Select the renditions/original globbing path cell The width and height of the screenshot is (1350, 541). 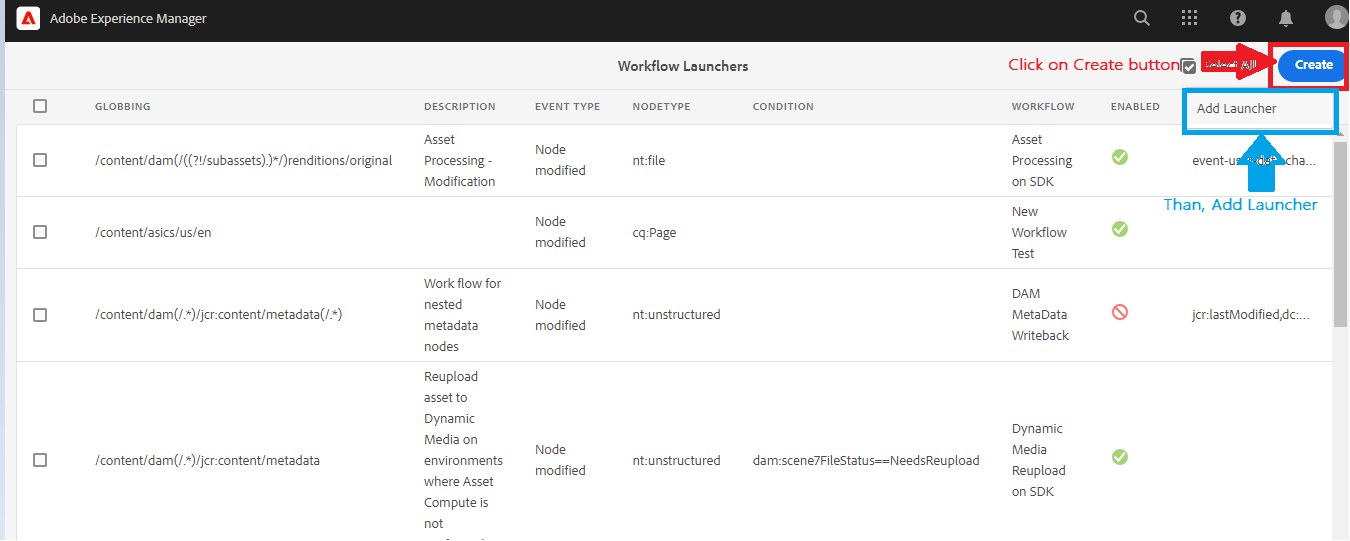pyautogui.click(x=243, y=161)
